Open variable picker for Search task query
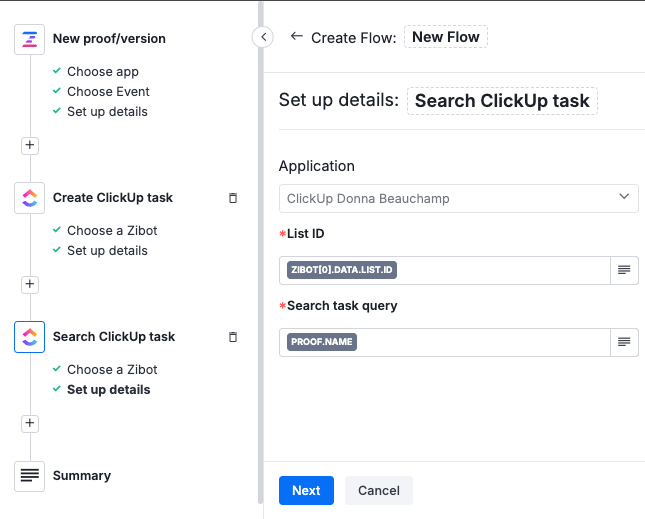The width and height of the screenshot is (645, 519). tap(624, 342)
